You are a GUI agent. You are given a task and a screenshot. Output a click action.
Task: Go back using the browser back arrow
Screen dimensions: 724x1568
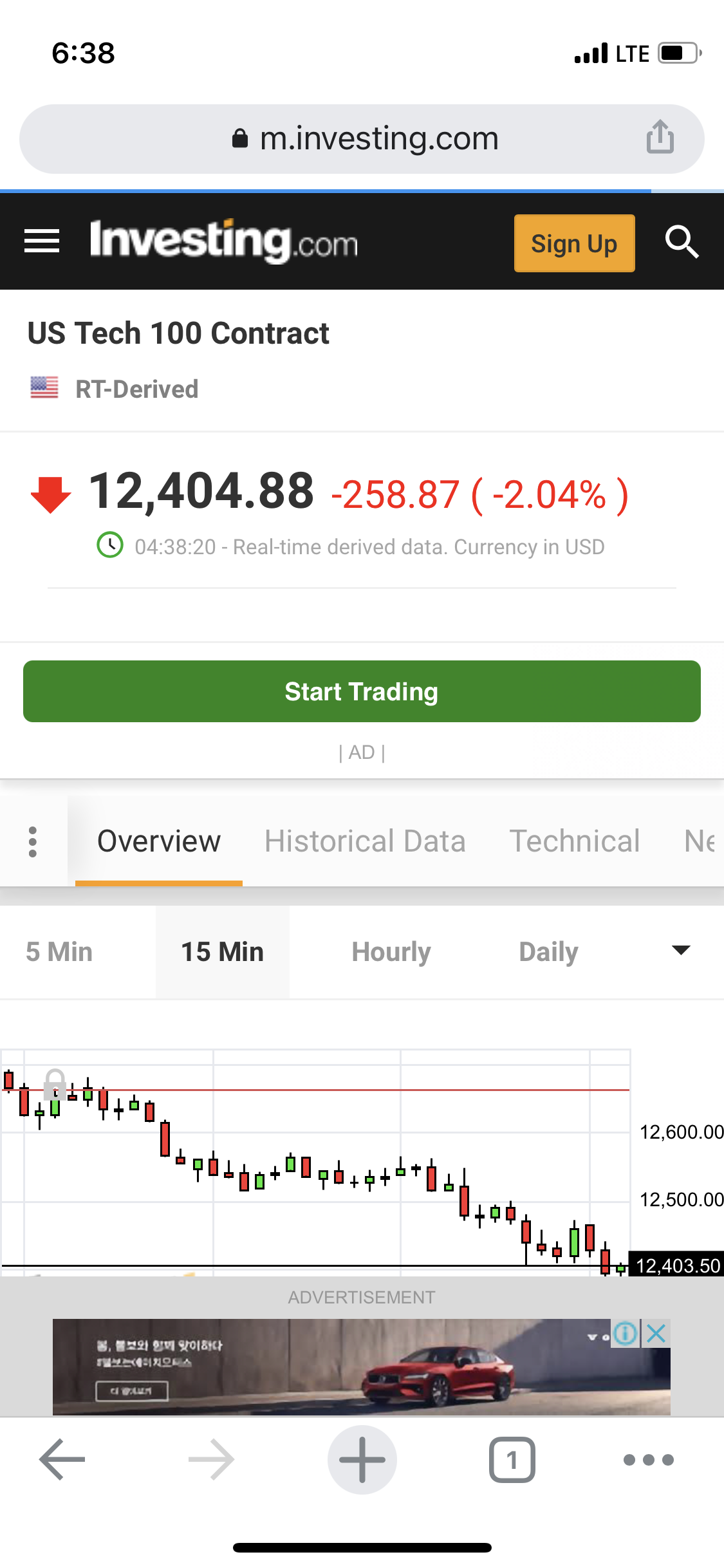(62, 1459)
